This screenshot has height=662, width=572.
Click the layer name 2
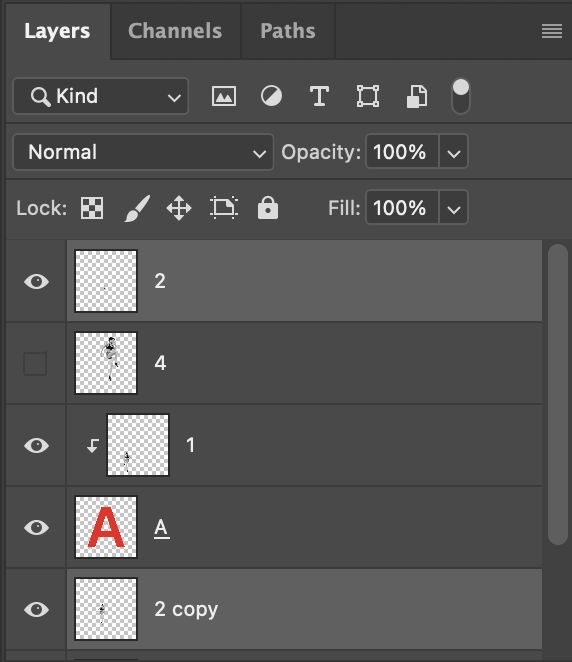160,281
